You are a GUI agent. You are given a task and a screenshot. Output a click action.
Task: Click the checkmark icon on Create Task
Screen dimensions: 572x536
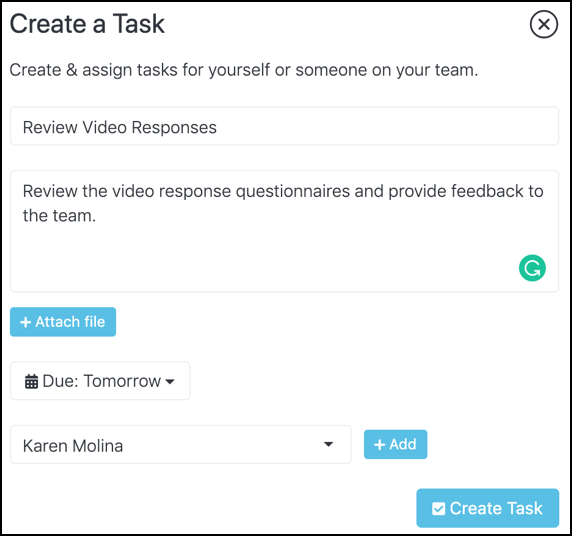click(438, 509)
